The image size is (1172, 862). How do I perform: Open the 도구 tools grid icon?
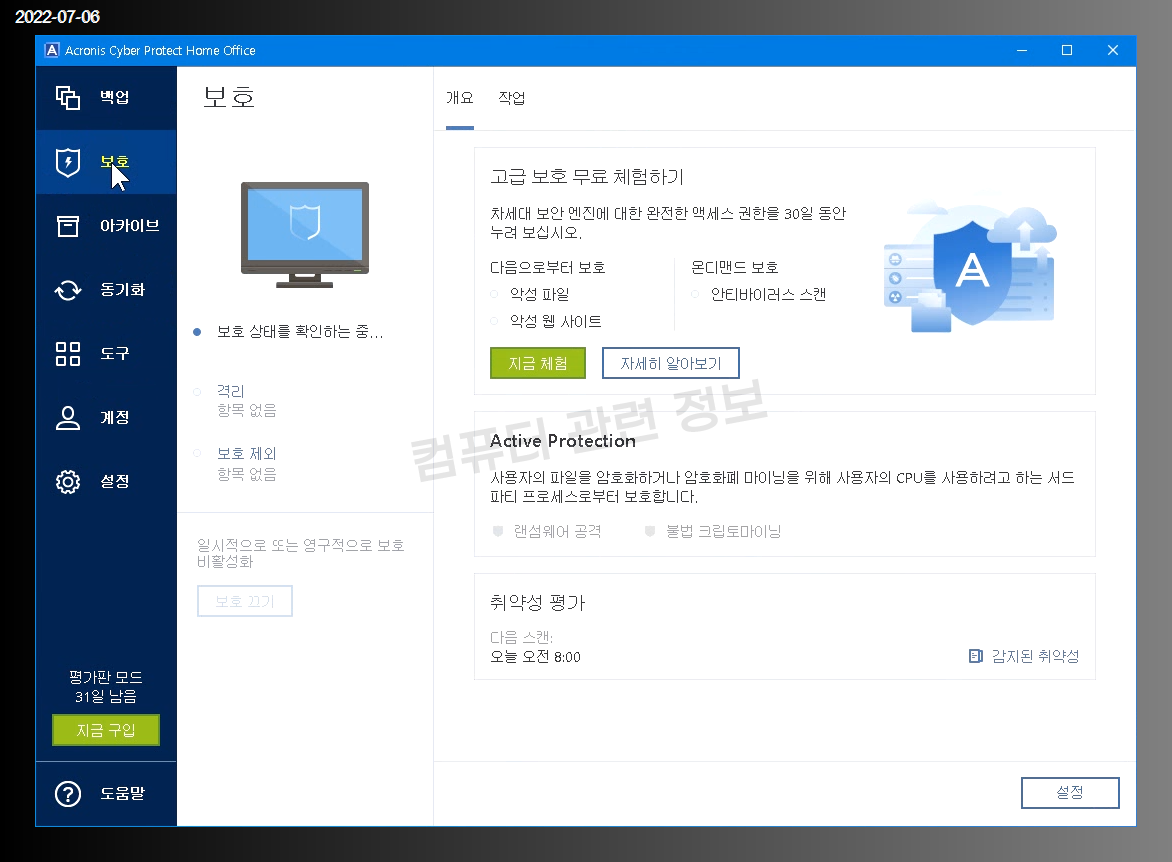pos(67,354)
